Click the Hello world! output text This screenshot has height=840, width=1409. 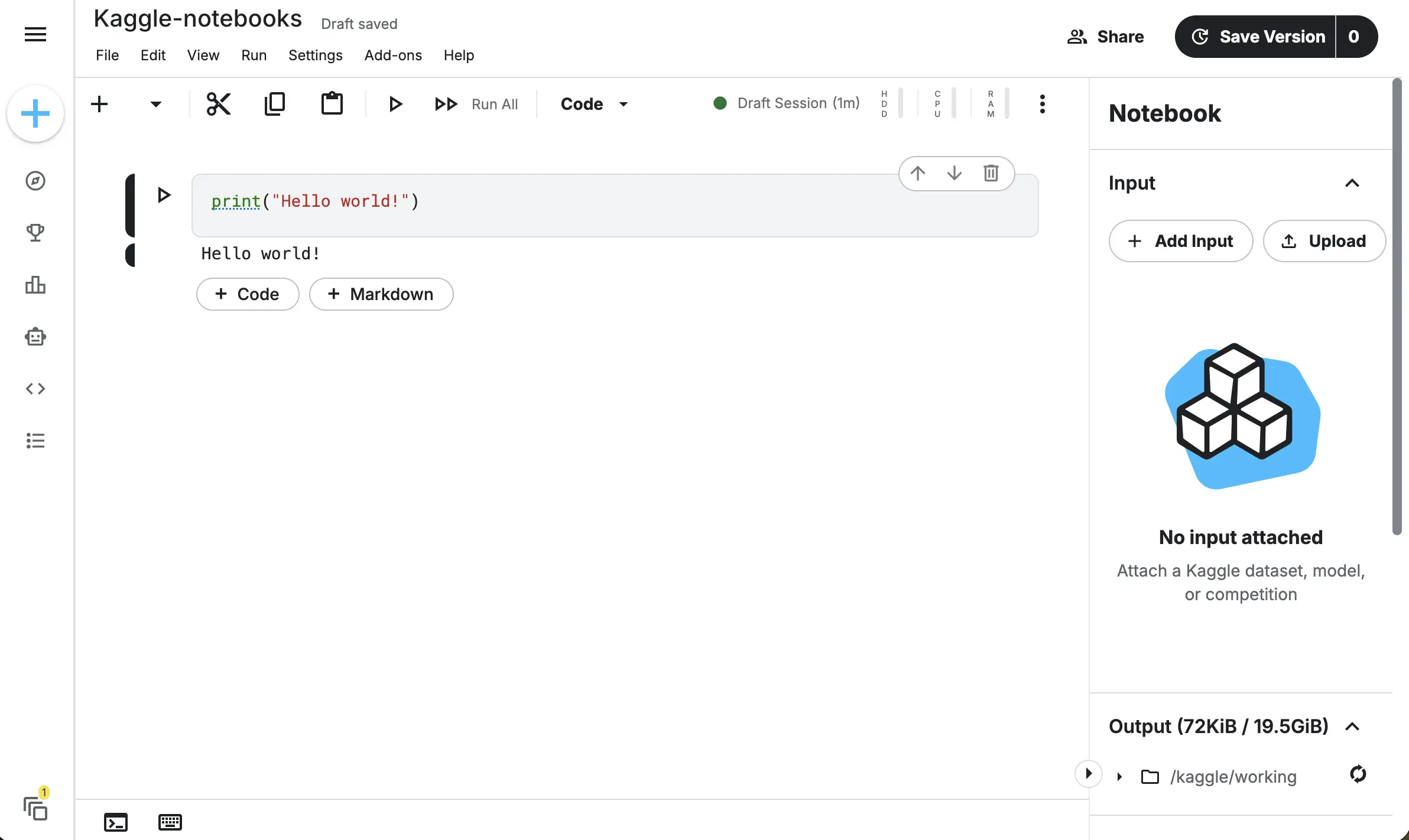coord(261,253)
